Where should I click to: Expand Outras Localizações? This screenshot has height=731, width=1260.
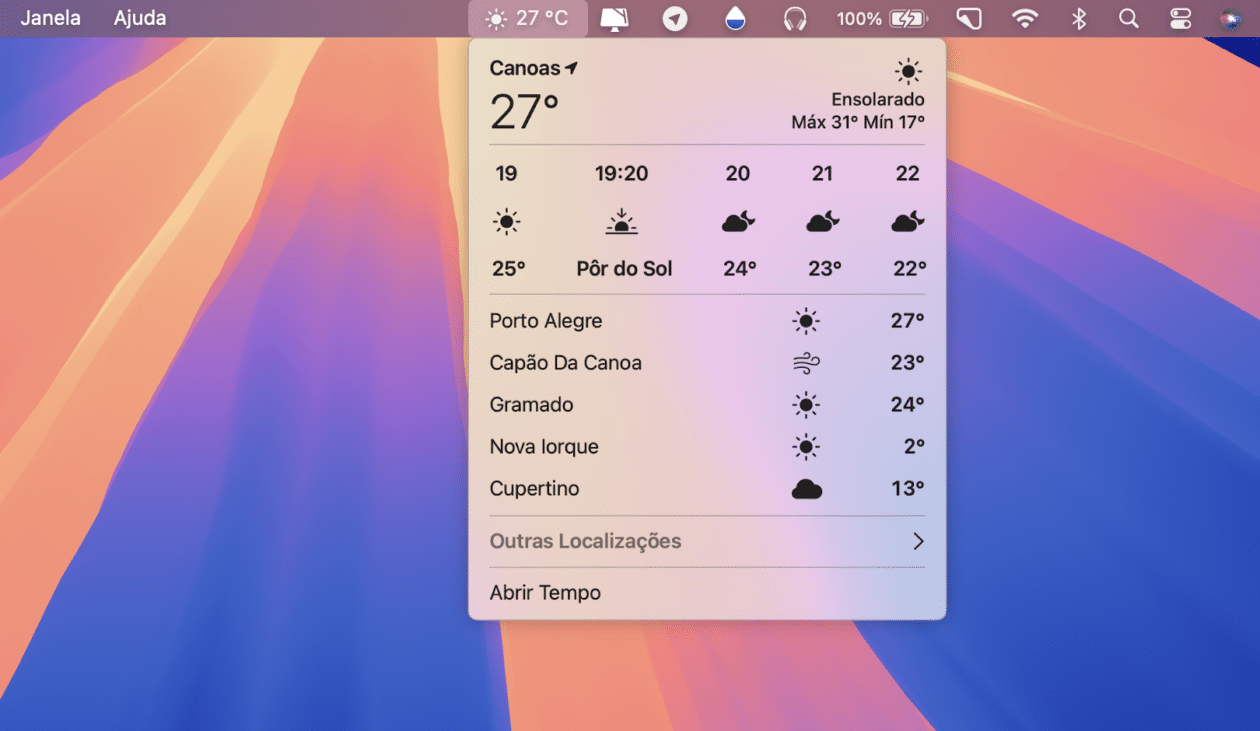(707, 541)
